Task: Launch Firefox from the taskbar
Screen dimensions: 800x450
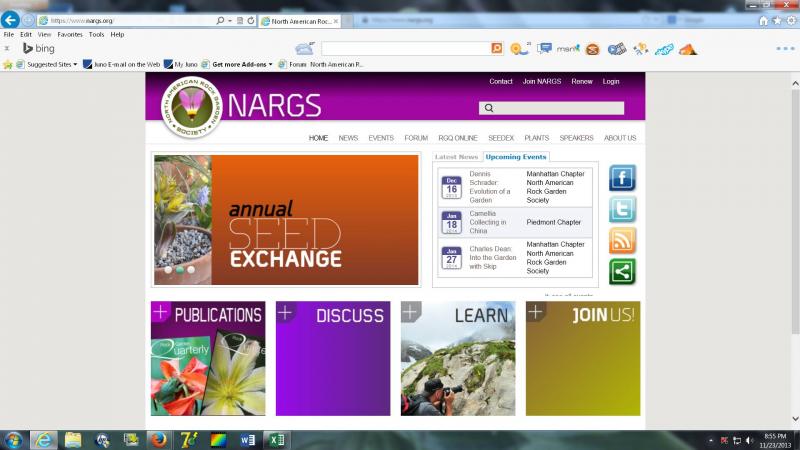Action: [158, 439]
